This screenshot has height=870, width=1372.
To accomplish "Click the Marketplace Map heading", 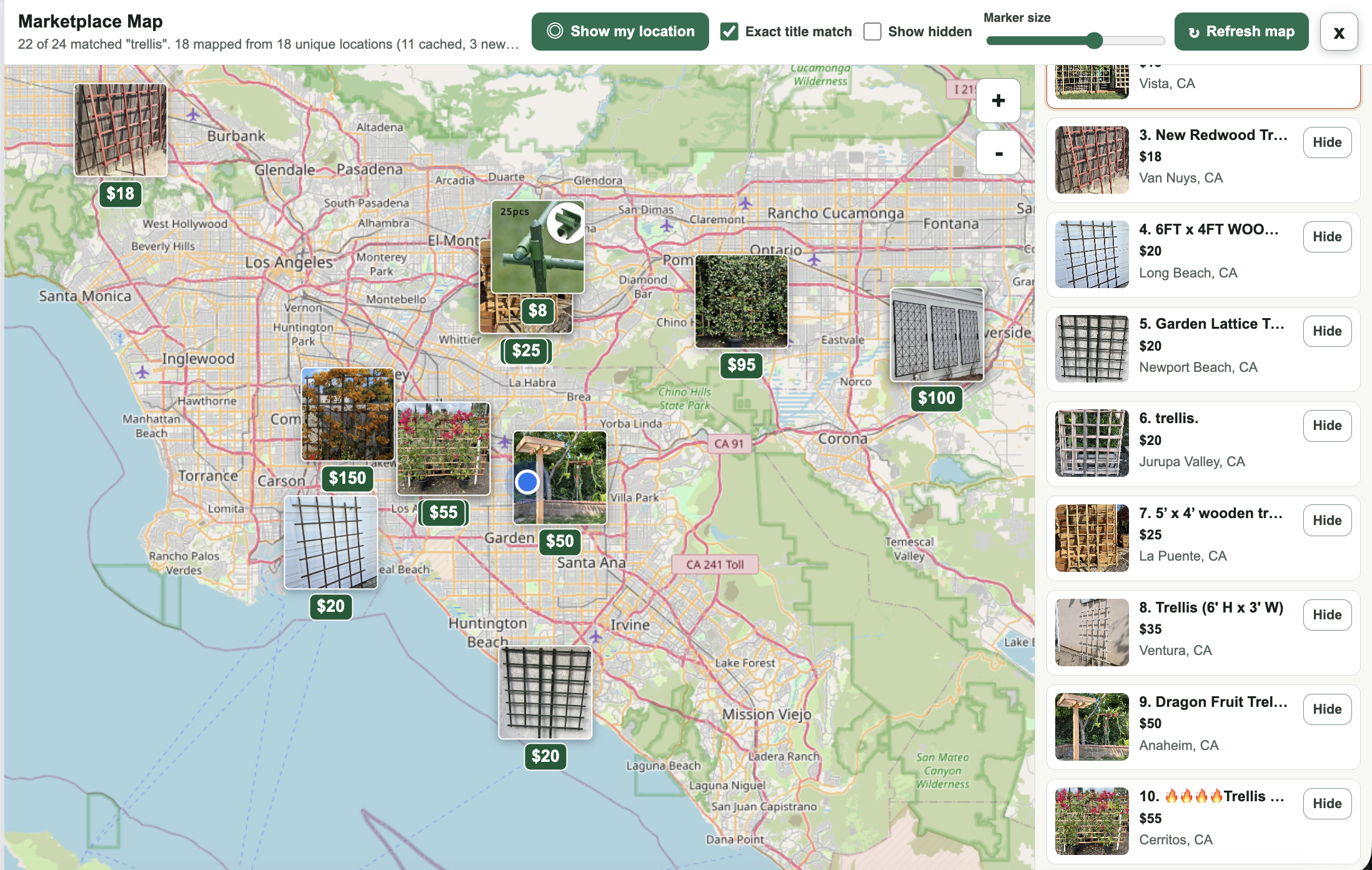I will coord(91,21).
